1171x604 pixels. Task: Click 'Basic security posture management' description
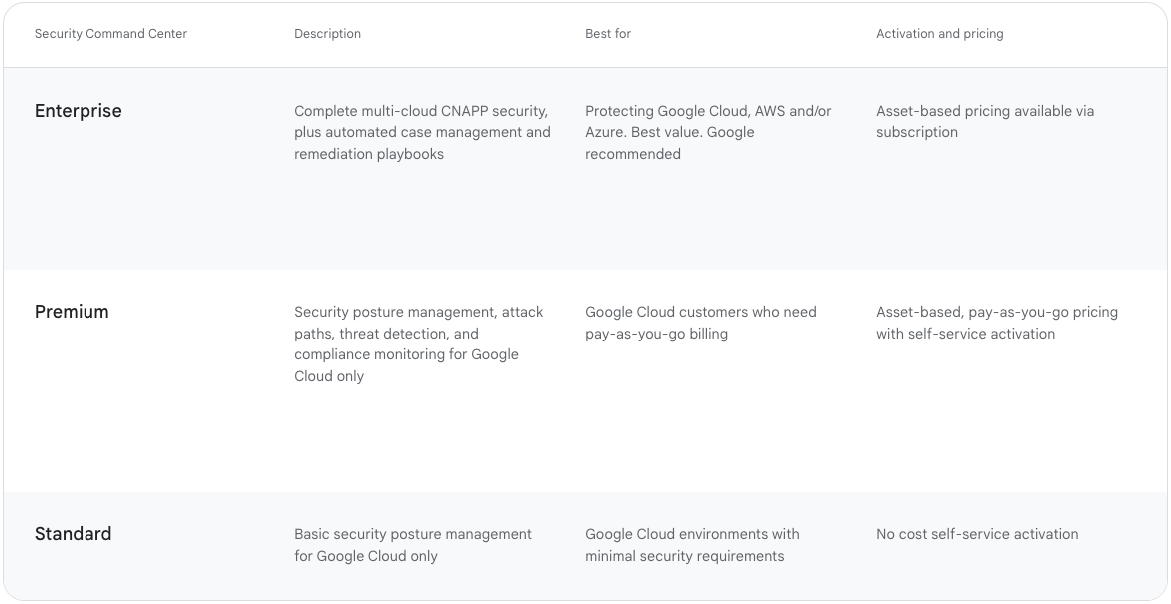pos(413,545)
